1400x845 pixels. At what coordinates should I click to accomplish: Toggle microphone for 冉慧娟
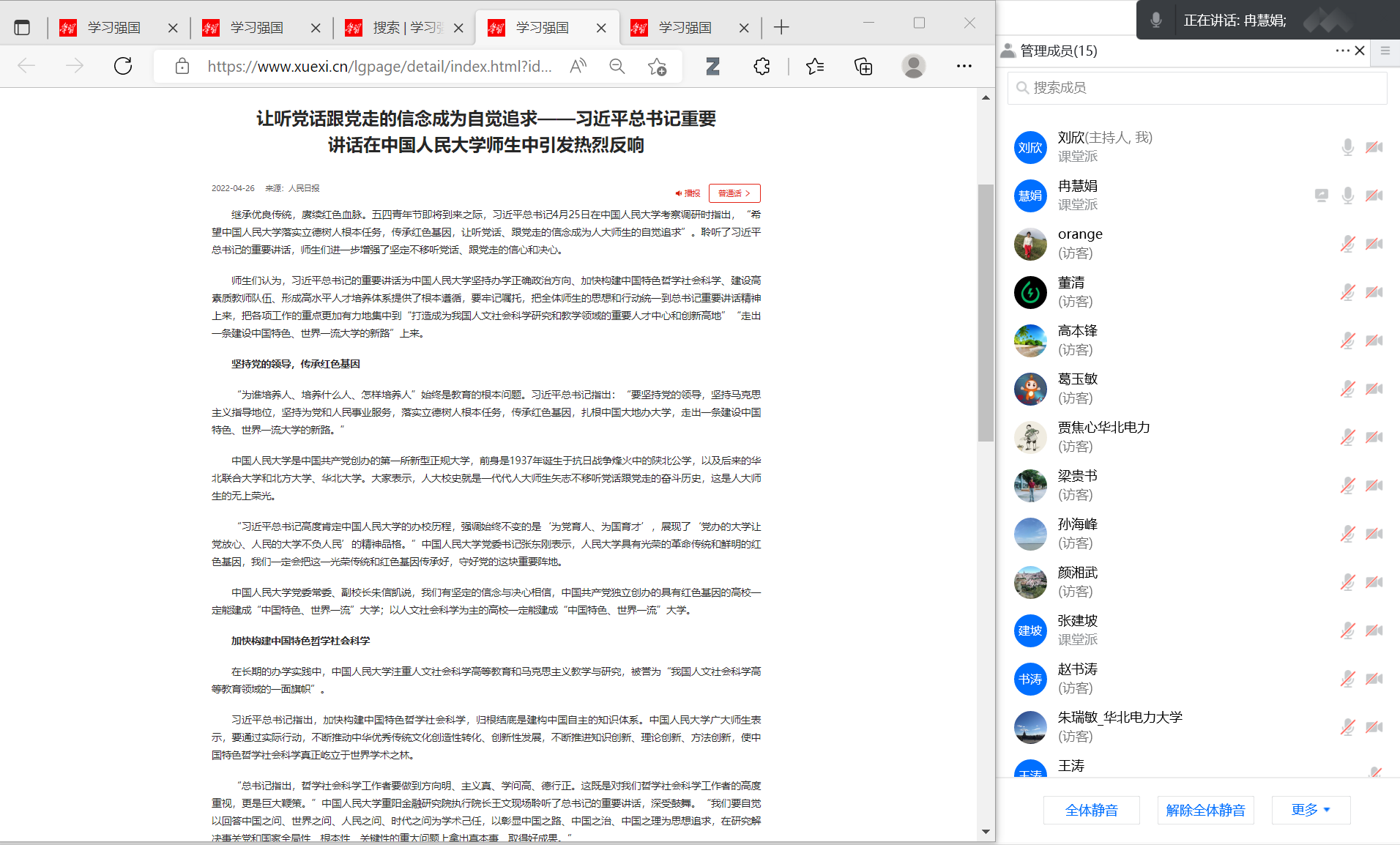tap(1347, 196)
